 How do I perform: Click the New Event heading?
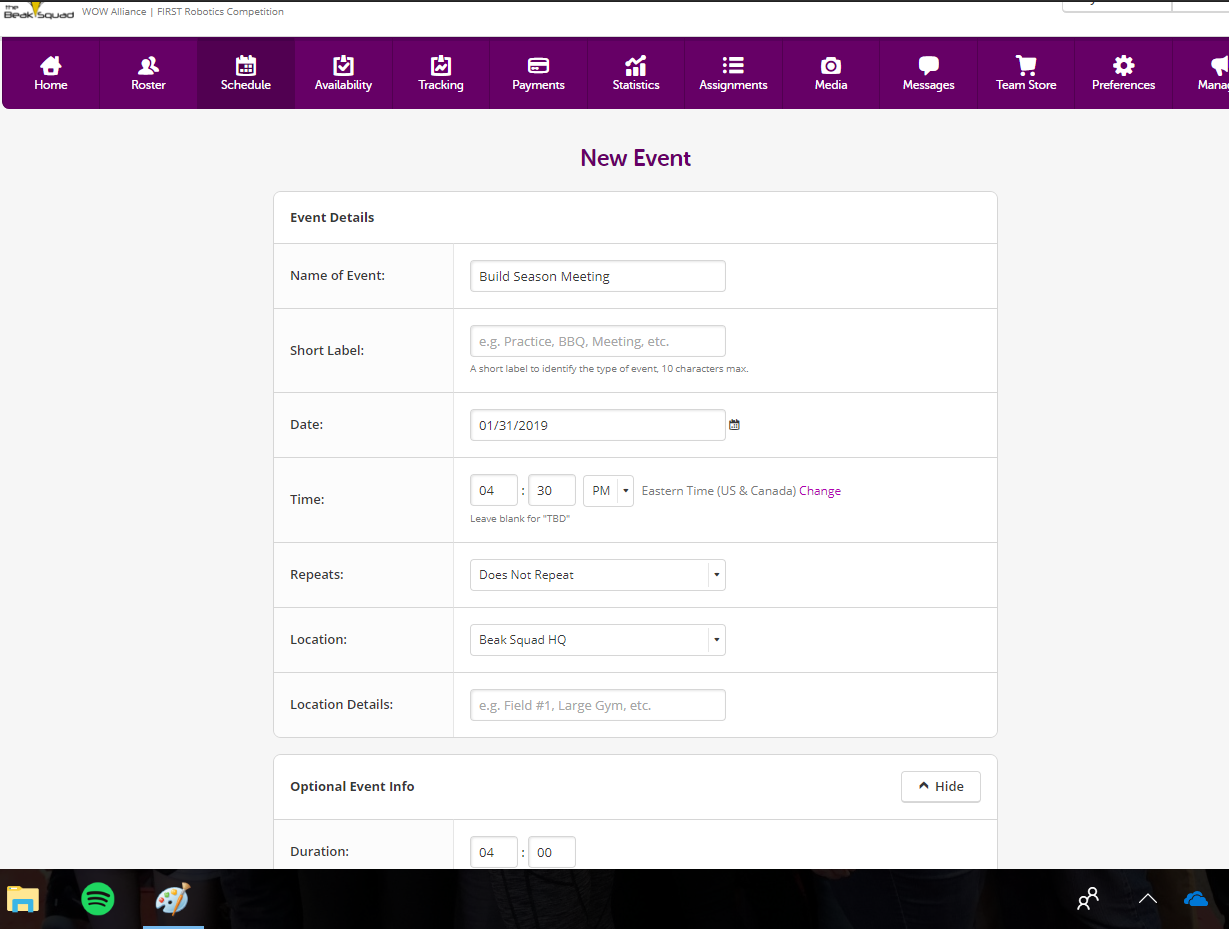(636, 158)
